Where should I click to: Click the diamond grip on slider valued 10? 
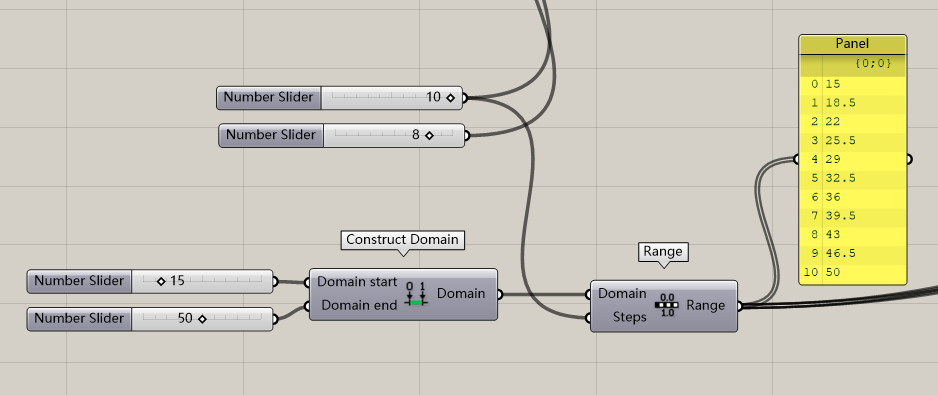[450, 98]
